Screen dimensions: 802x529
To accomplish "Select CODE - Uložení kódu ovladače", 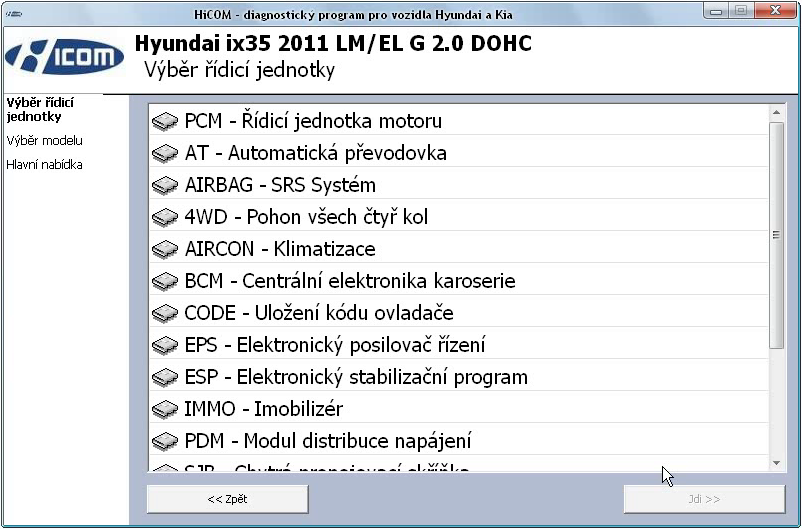I will pyautogui.click(x=459, y=313).
